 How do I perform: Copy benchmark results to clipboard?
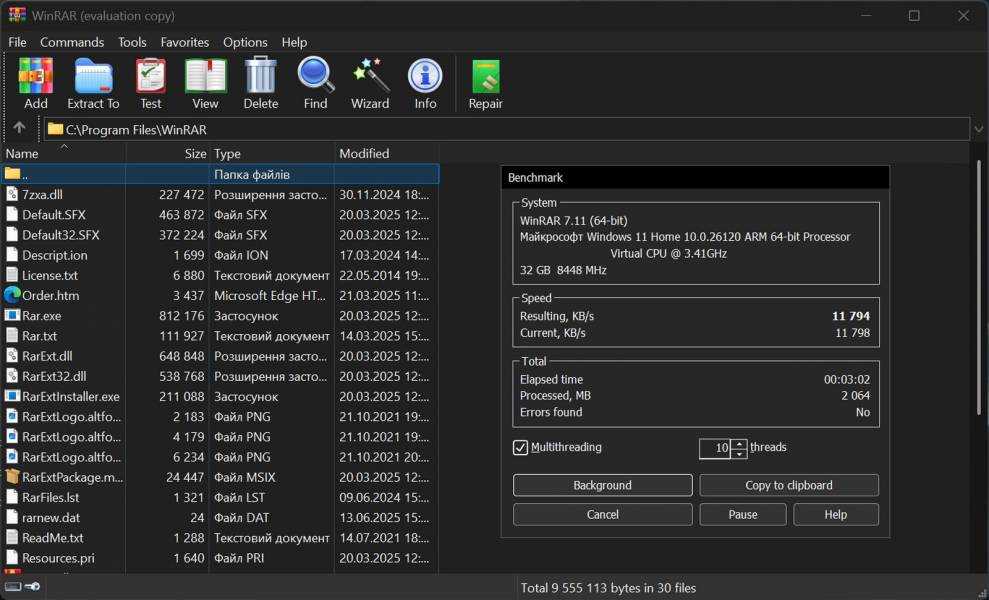click(788, 485)
